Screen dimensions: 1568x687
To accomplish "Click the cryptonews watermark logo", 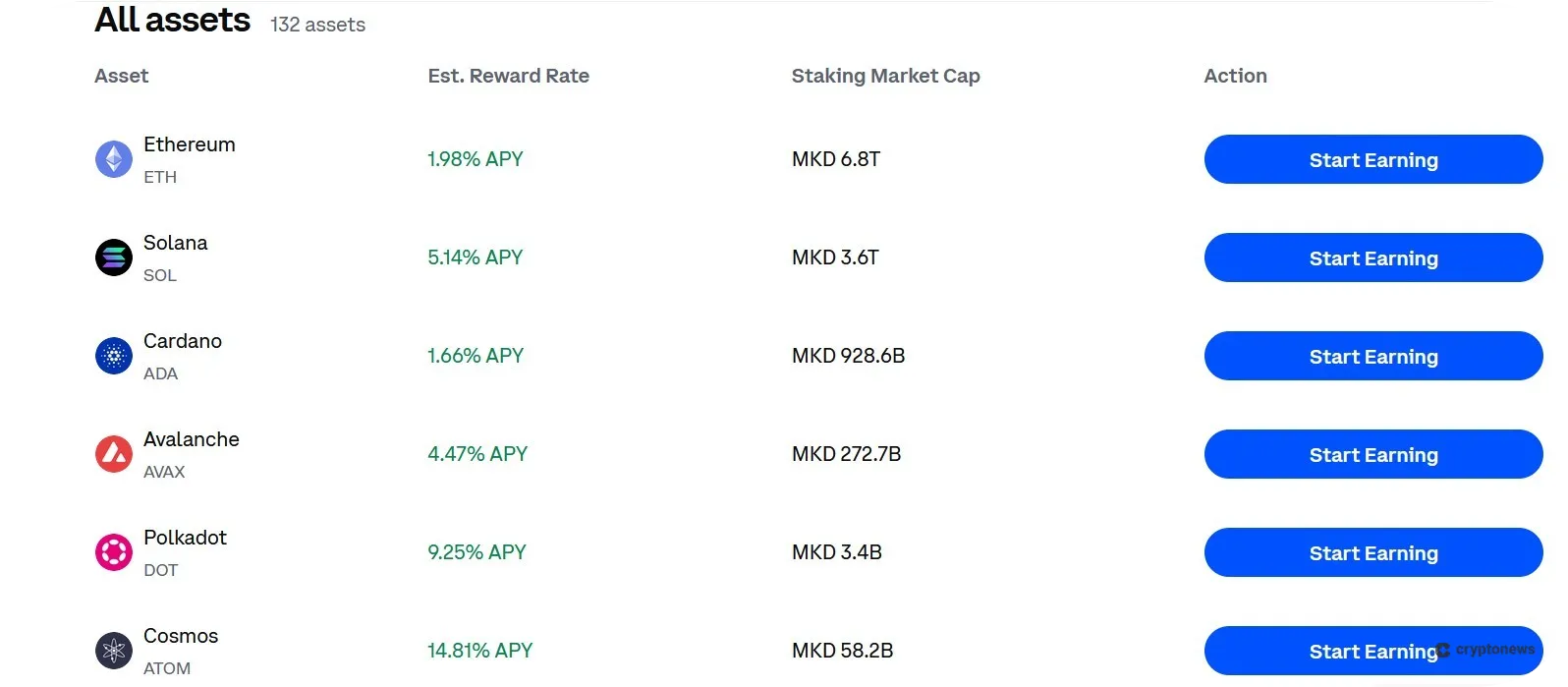I will click(1484, 650).
